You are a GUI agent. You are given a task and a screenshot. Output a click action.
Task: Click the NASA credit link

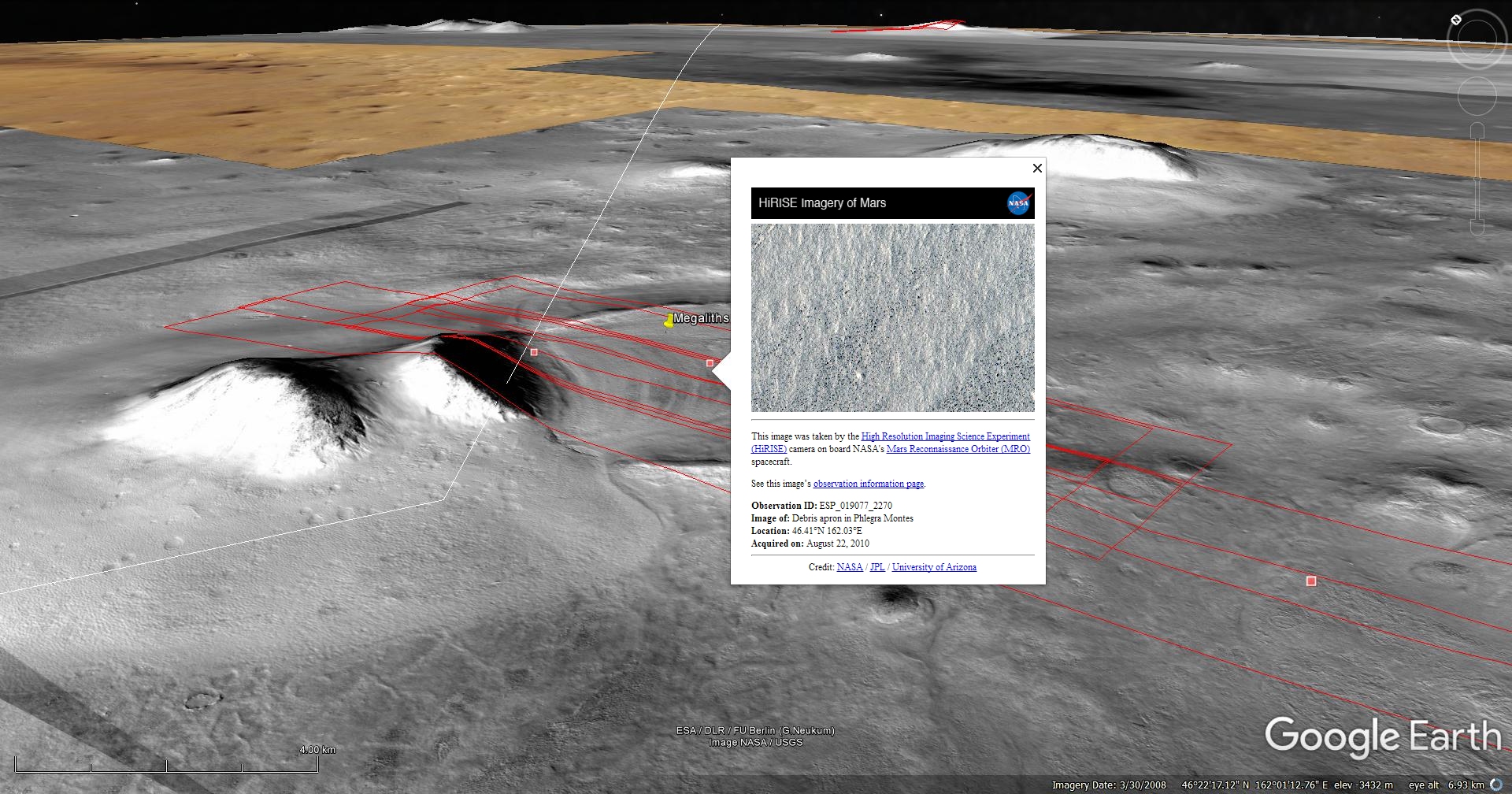[850, 567]
